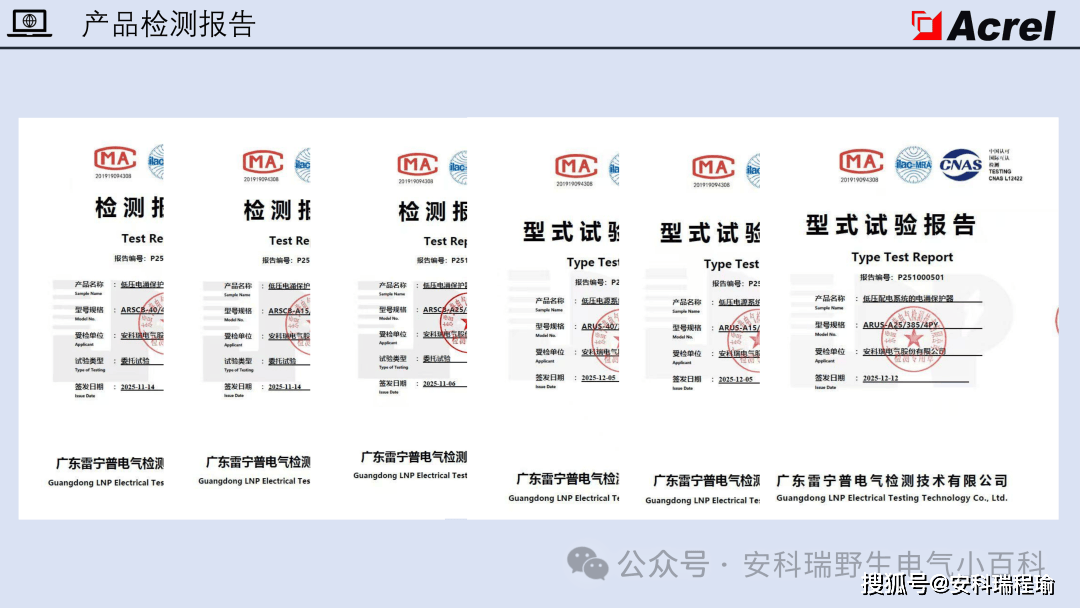Image resolution: width=1080 pixels, height=608 pixels.
Task: Click the model number starting ARSCB-A15
Action: coord(289,311)
